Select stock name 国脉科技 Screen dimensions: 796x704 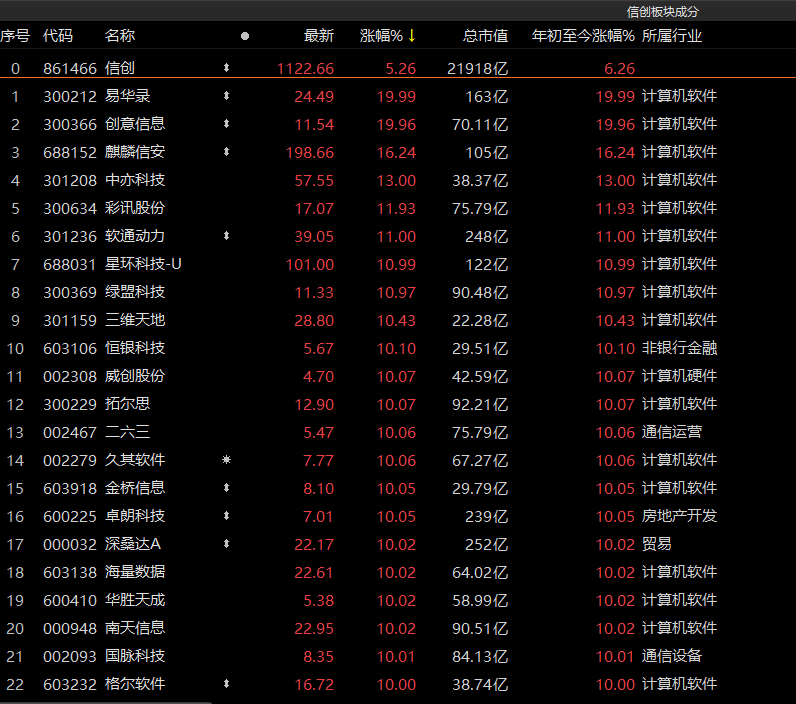135,656
